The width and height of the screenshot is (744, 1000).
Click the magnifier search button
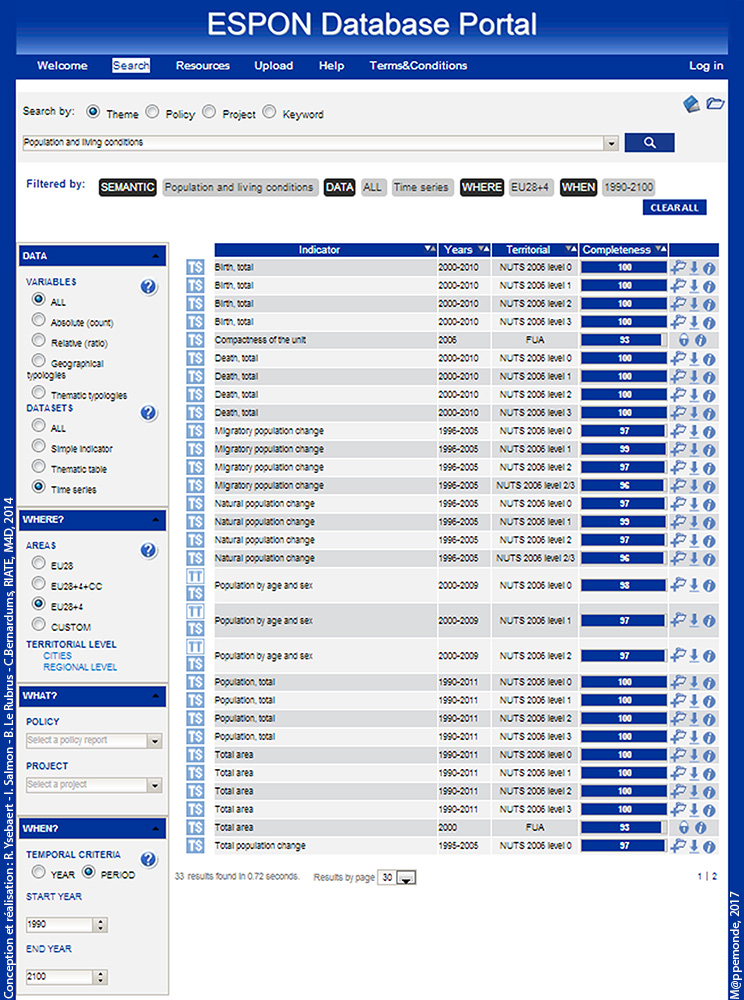click(x=649, y=143)
